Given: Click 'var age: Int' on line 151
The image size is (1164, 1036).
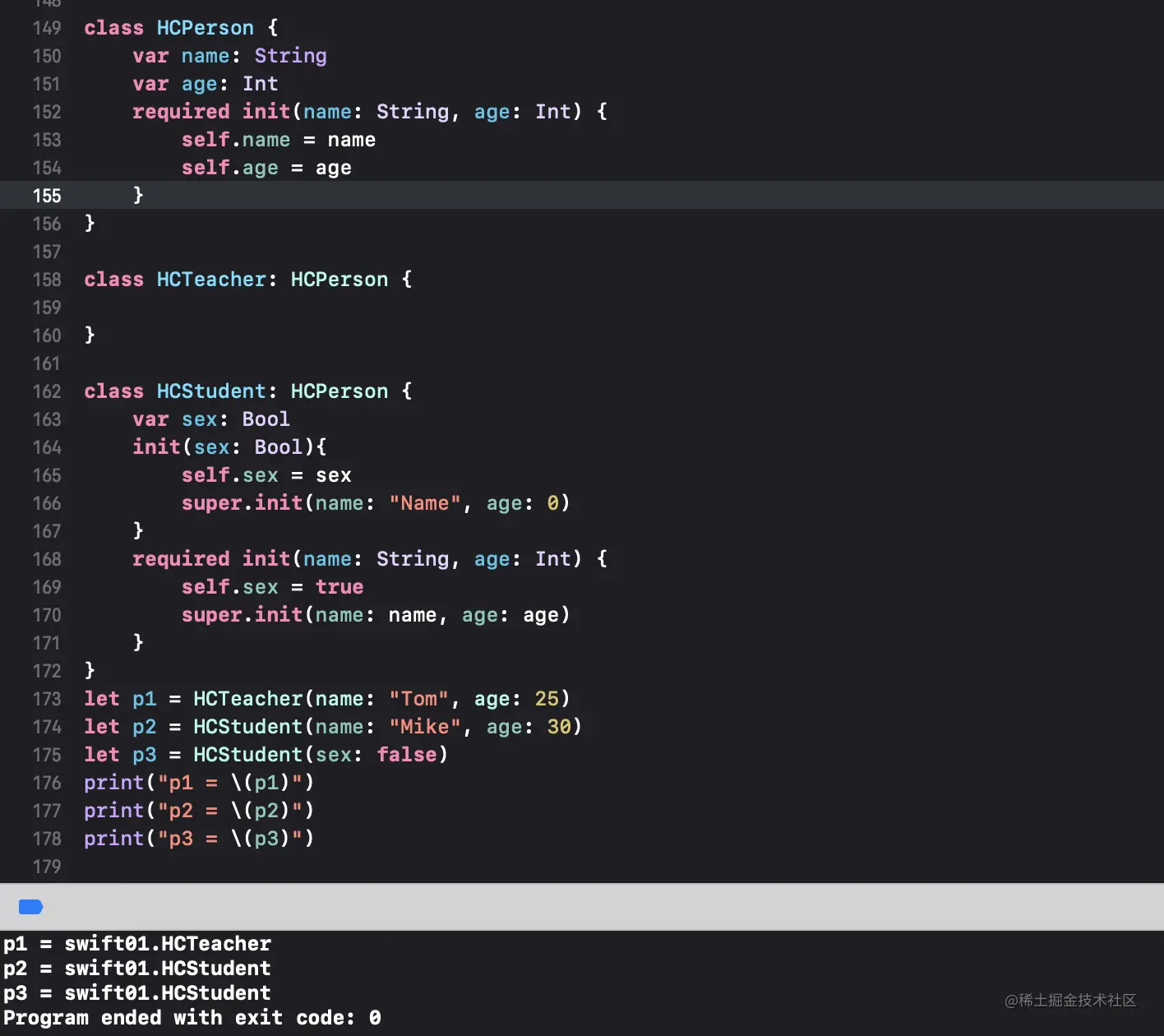Looking at the screenshot, I should click(x=206, y=84).
